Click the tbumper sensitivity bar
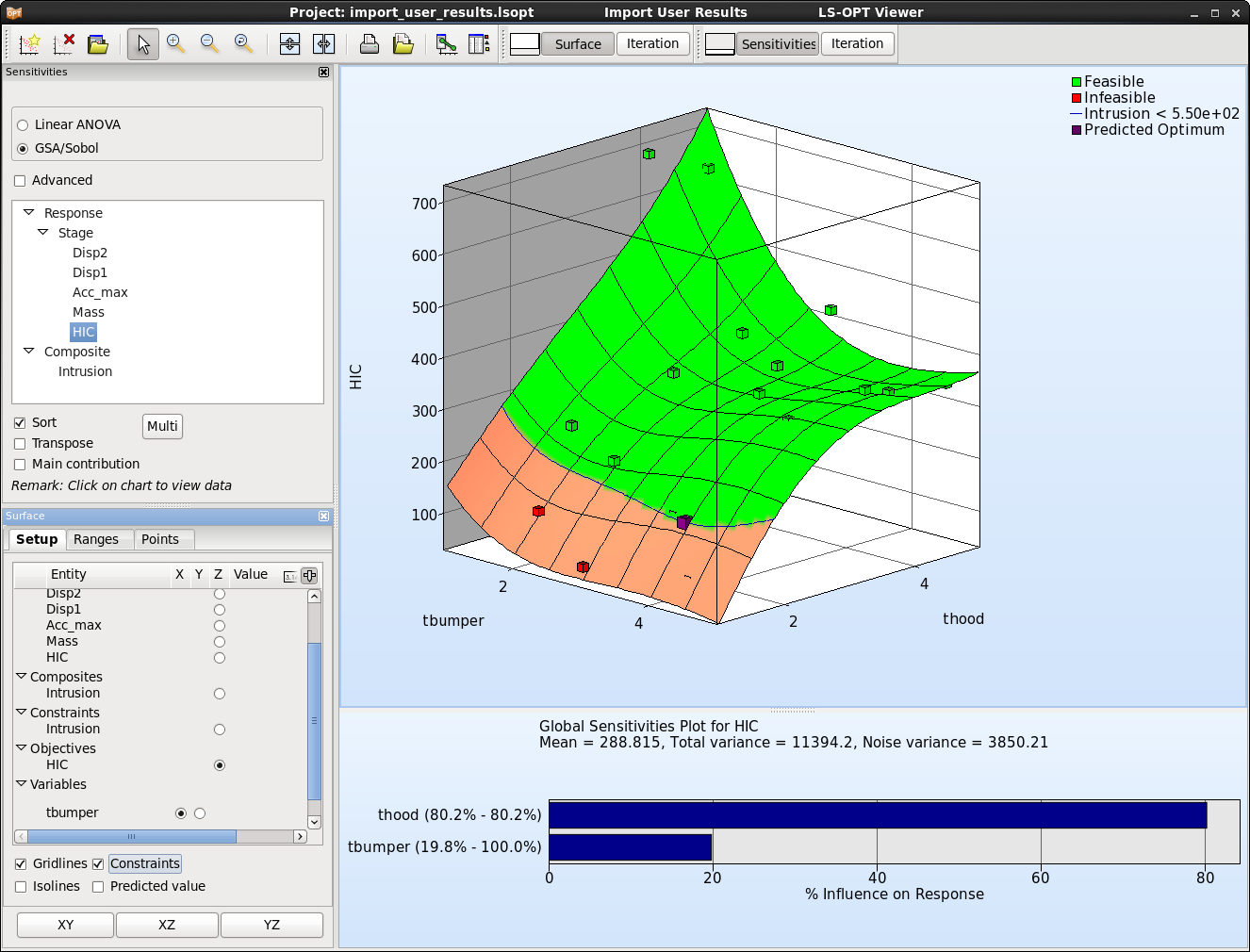The image size is (1250, 952). (x=630, y=847)
